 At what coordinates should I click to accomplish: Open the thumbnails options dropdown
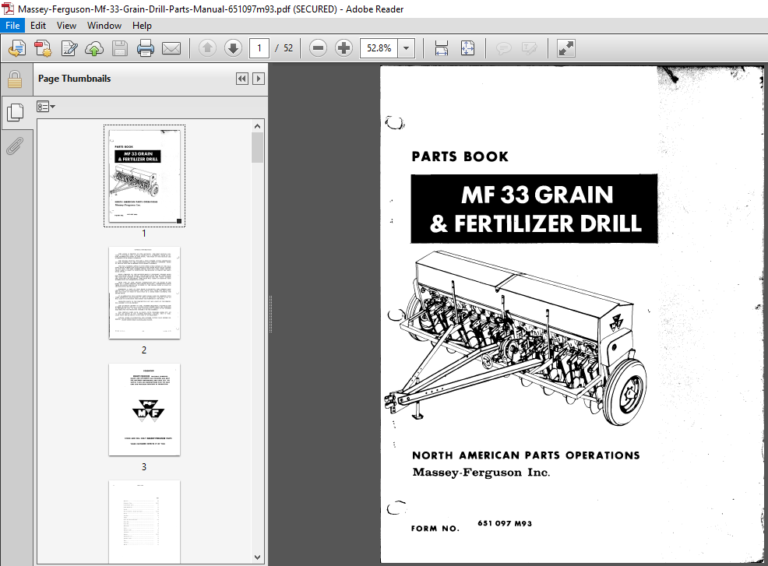tap(45, 106)
